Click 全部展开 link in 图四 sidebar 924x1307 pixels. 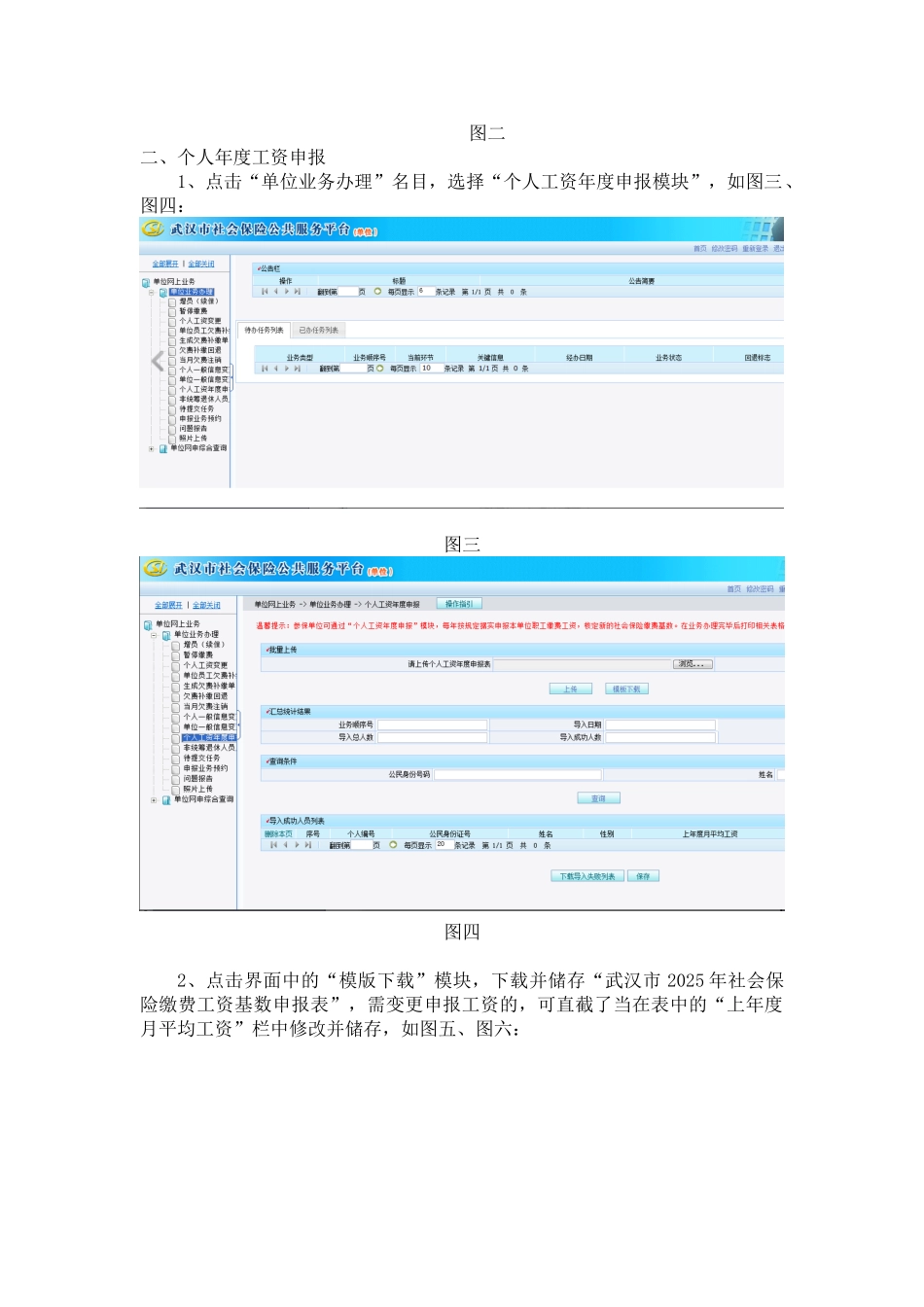click(x=168, y=605)
